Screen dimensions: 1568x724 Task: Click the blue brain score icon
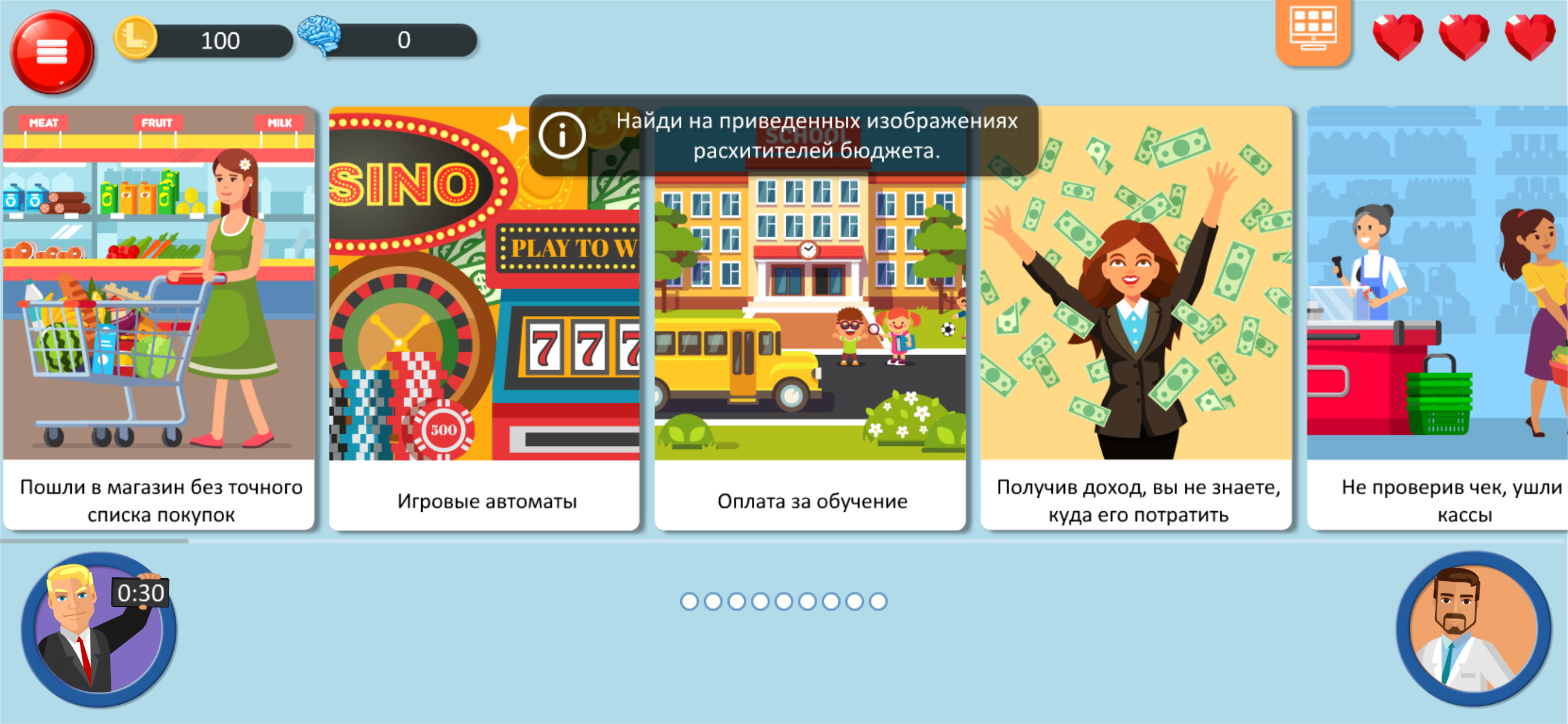[x=320, y=36]
